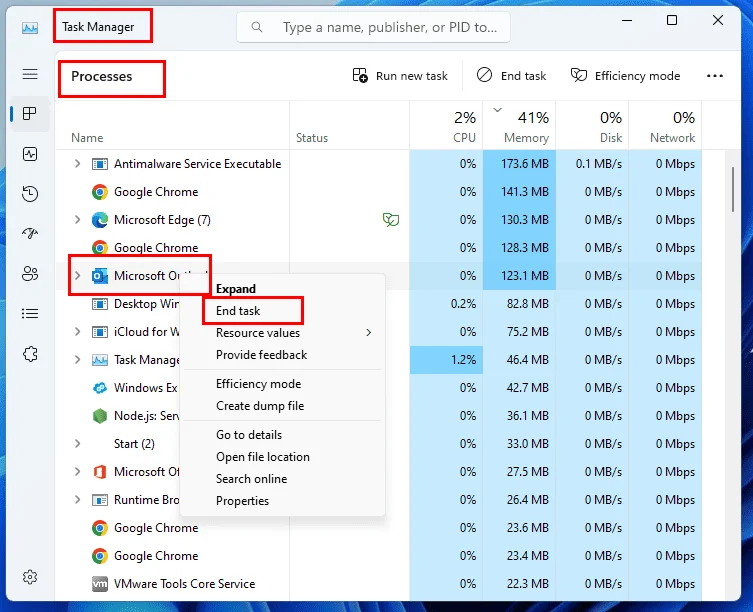Screen dimensions: 753x612
Task: Choose Expand in the context menu
Action: (282, 289)
